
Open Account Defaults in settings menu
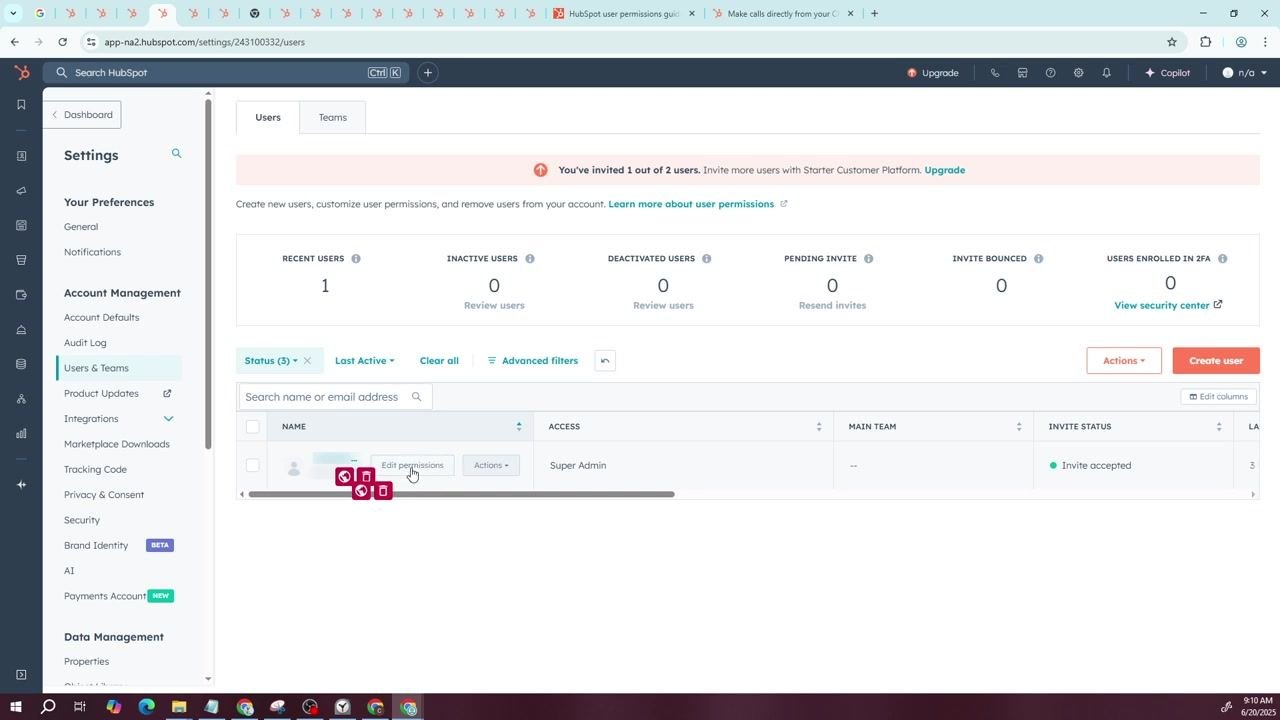[102, 318]
